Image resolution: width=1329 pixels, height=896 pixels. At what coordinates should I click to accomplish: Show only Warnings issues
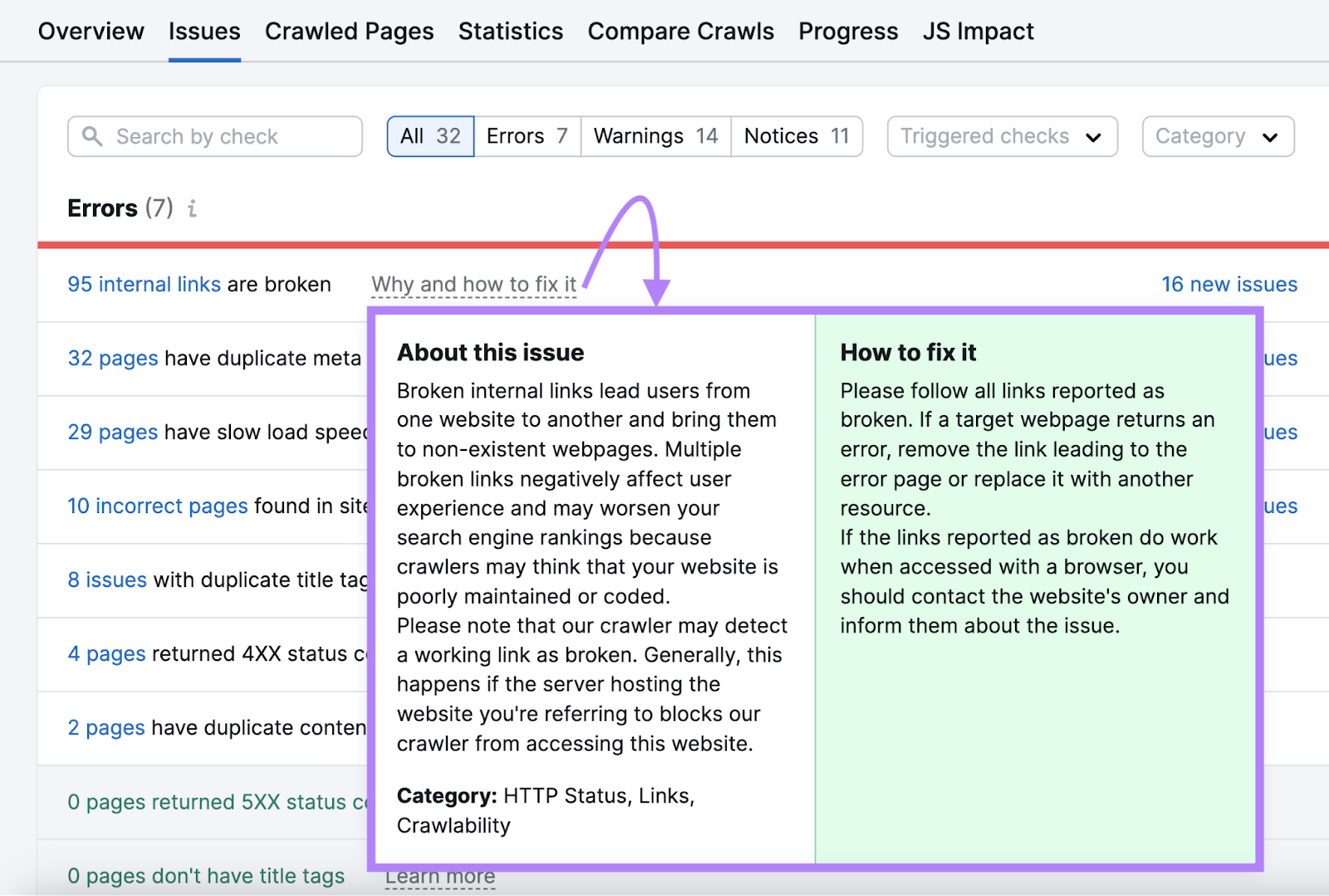tap(655, 135)
